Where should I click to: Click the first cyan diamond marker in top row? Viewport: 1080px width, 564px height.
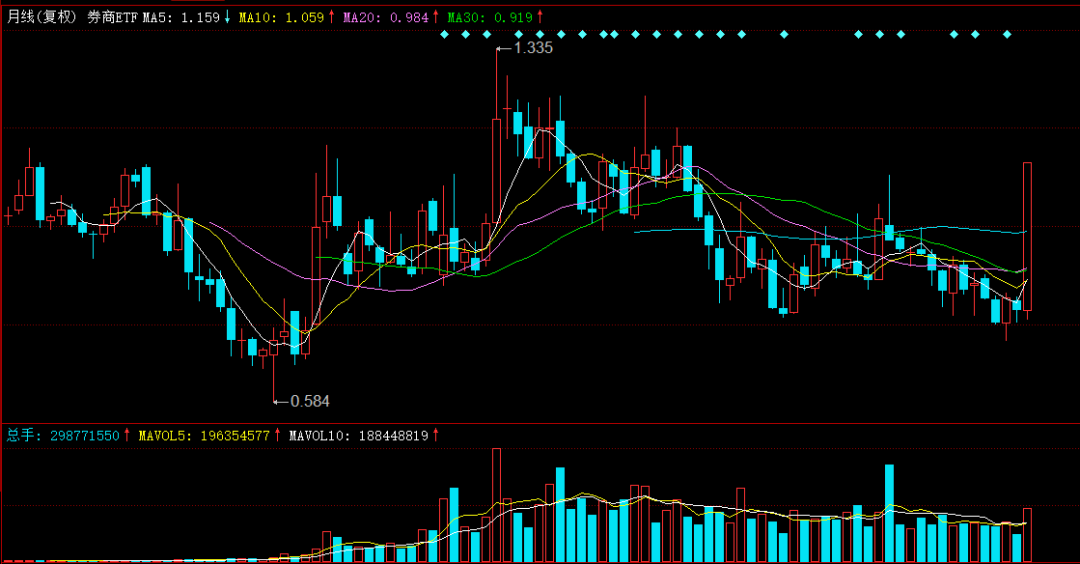click(444, 34)
